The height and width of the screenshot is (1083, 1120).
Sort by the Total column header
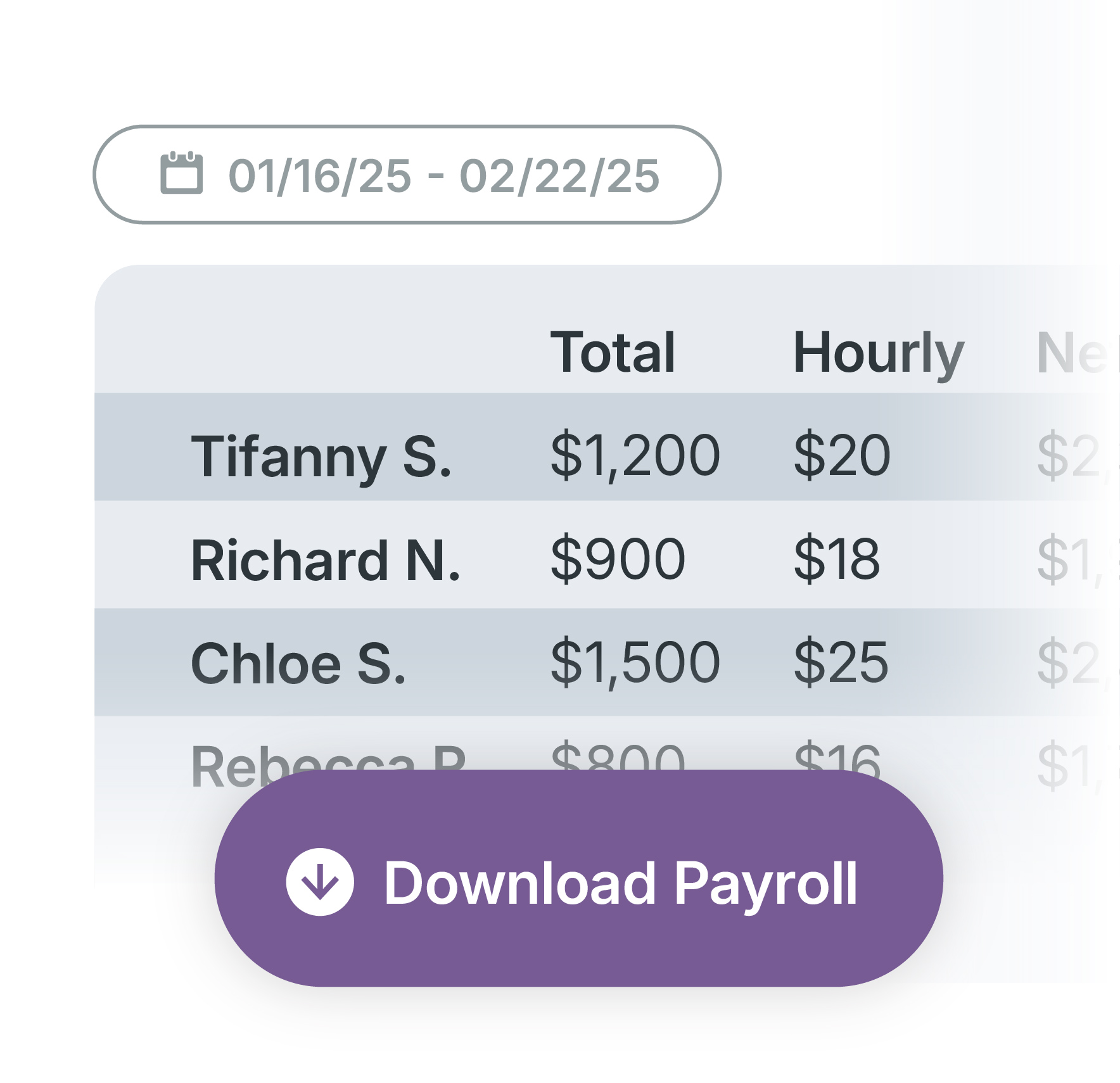(x=613, y=353)
